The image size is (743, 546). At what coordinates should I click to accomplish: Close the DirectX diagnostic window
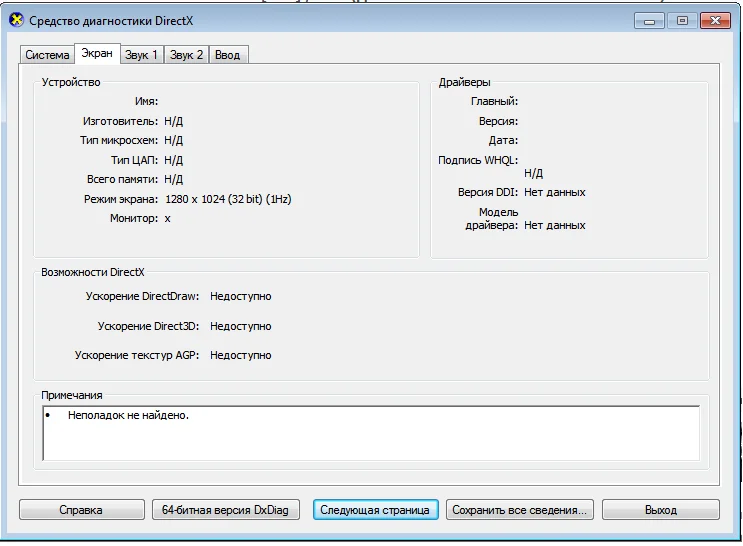point(716,21)
